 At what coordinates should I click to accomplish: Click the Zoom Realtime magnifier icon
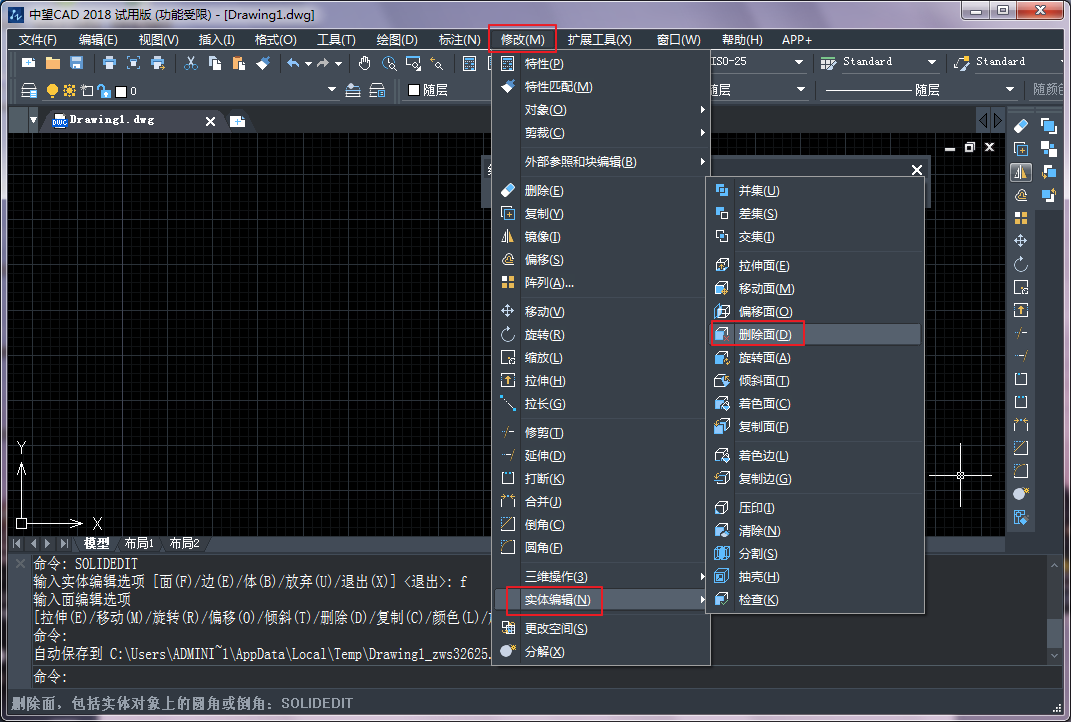click(388, 62)
